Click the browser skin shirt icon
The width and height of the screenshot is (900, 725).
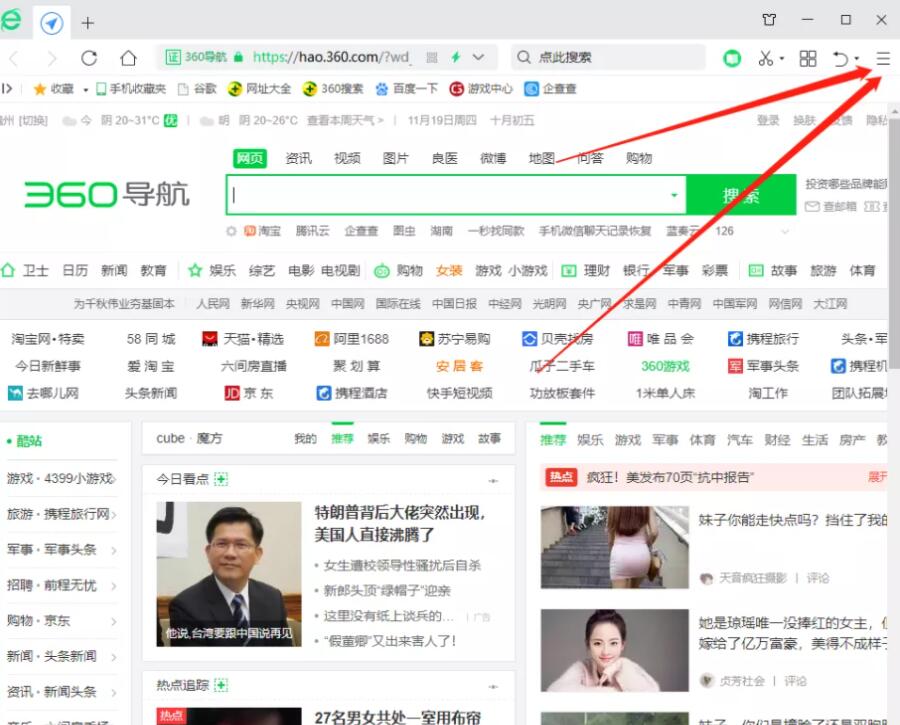click(x=769, y=20)
